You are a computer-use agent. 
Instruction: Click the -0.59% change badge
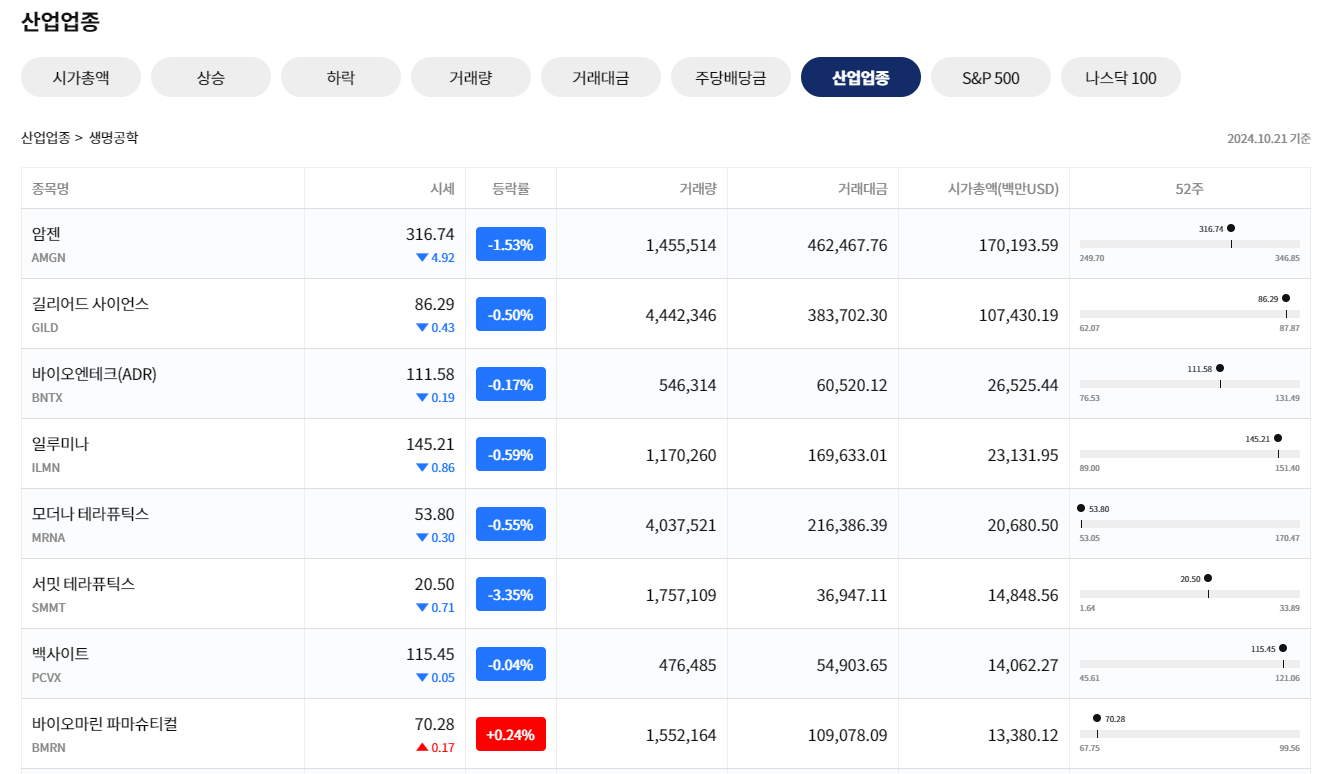tap(511, 454)
